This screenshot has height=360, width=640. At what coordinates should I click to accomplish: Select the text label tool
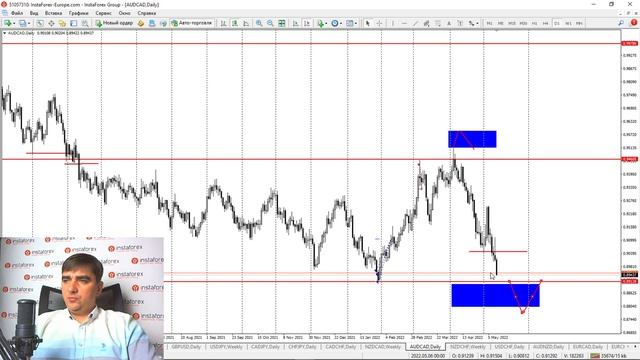click(x=460, y=23)
